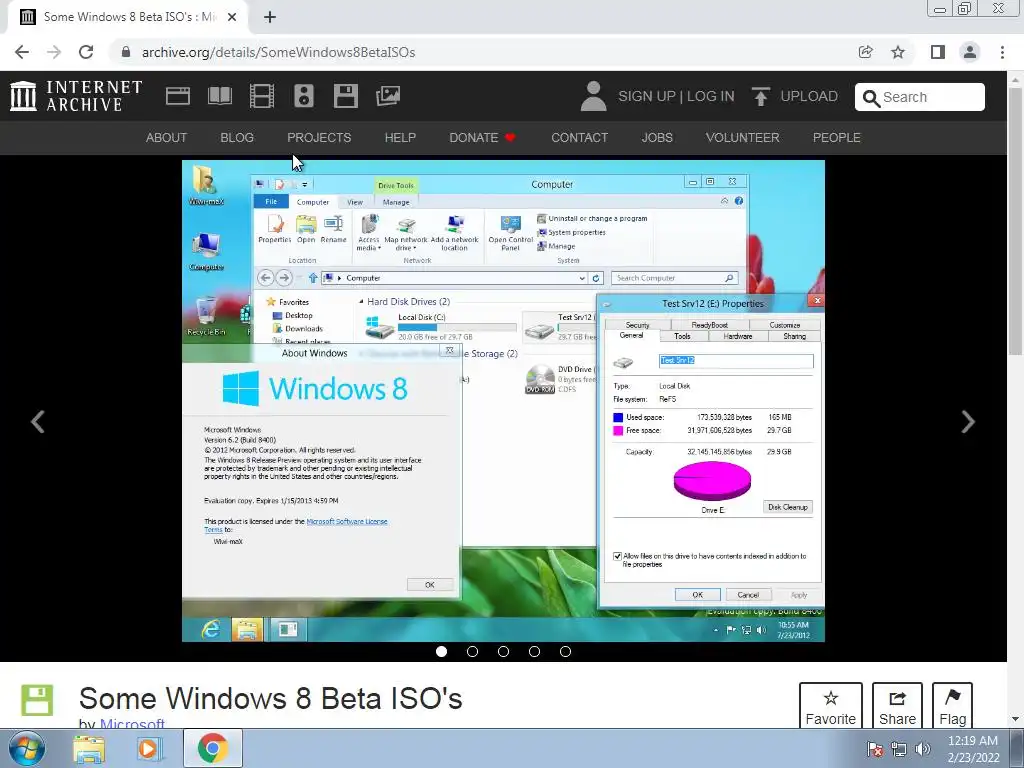This screenshot has height=768, width=1024.
Task: Open the JOBS menu item
Action: pyautogui.click(x=657, y=138)
